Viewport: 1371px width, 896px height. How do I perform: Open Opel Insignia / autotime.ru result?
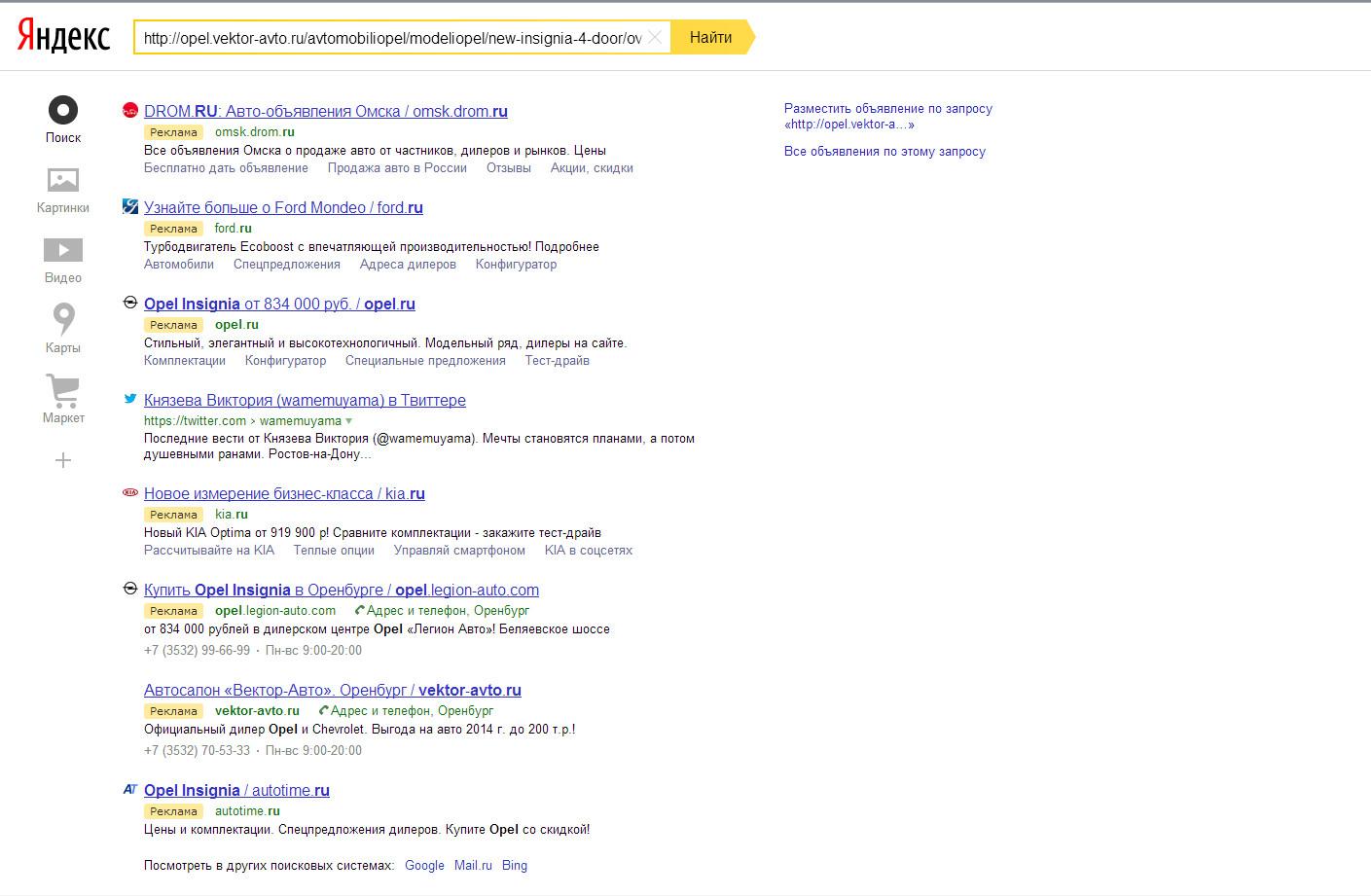[236, 790]
